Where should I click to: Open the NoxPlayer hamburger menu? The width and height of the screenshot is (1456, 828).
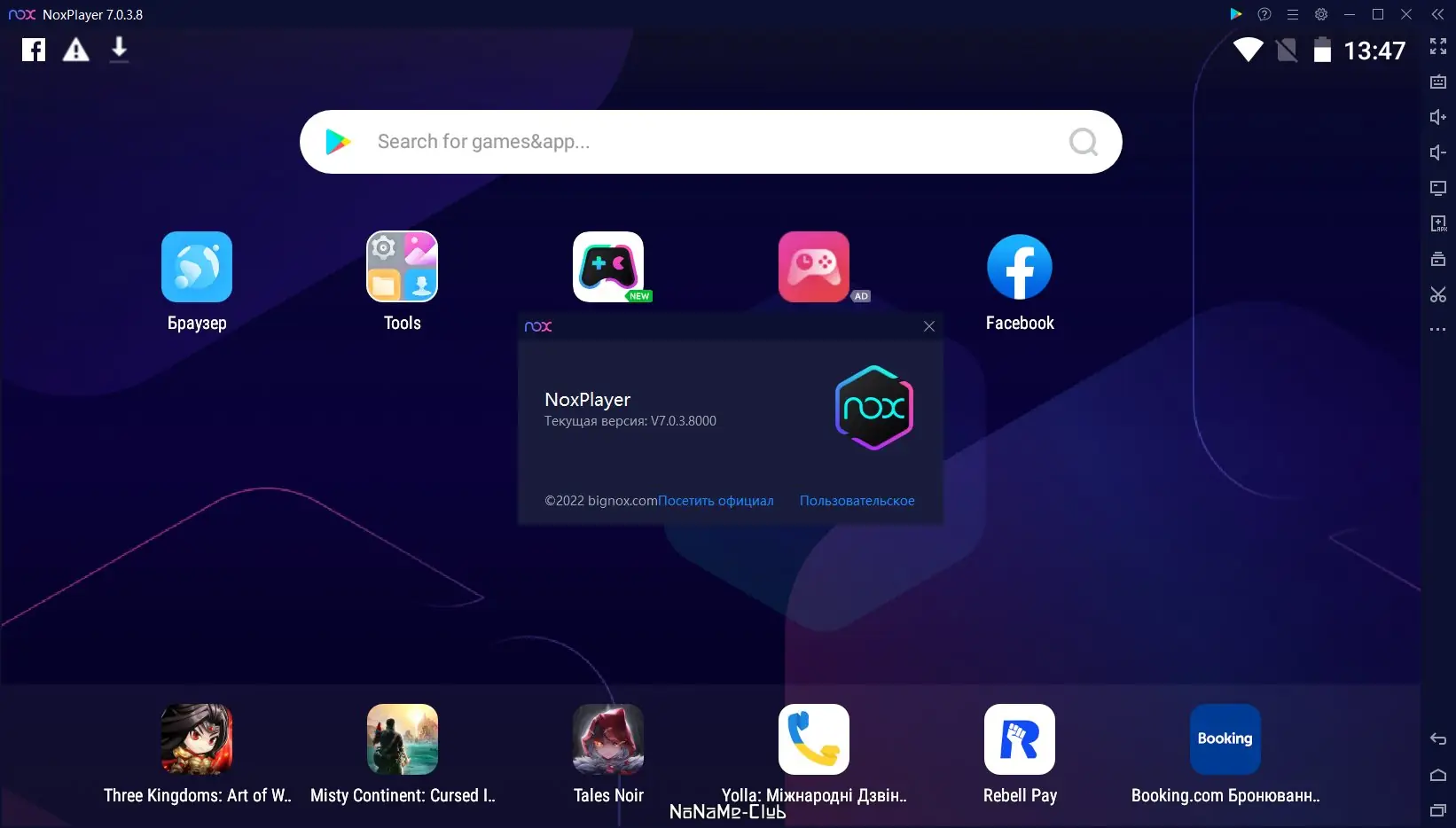(1293, 14)
